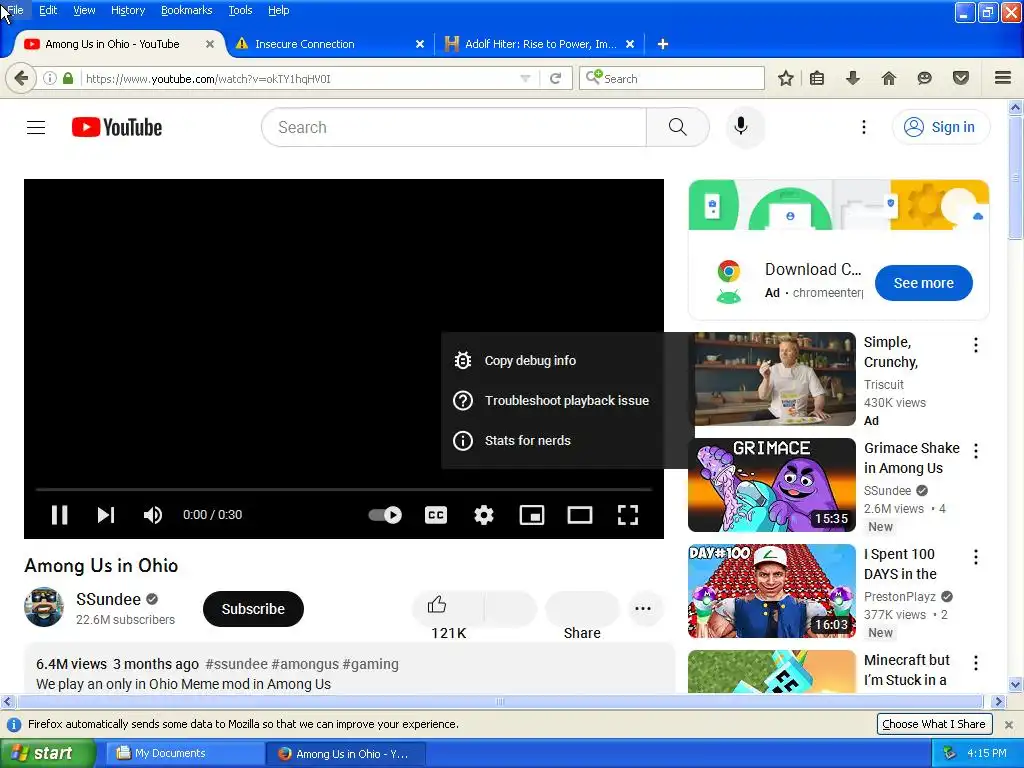This screenshot has width=1024, height=768.
Task: Open a new tab with plus button
Action: [x=663, y=44]
